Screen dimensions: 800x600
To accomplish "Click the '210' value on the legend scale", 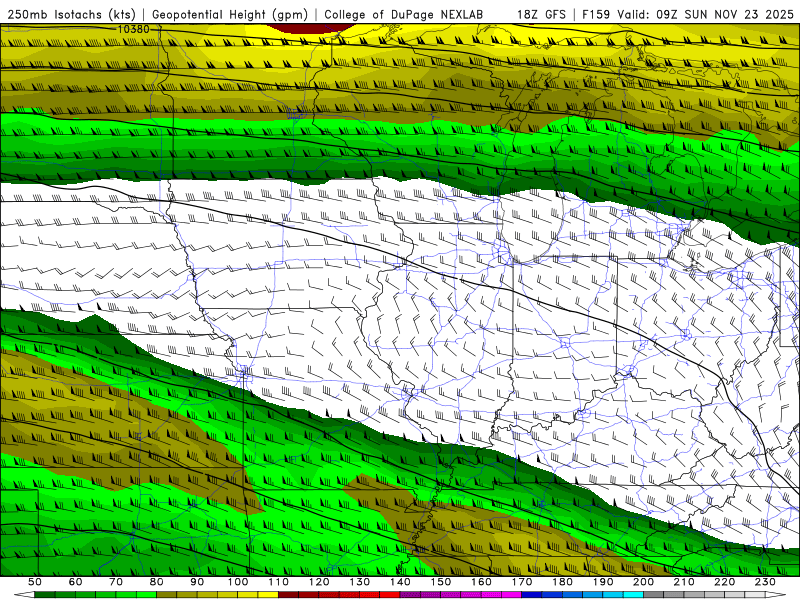I will click(x=685, y=582).
